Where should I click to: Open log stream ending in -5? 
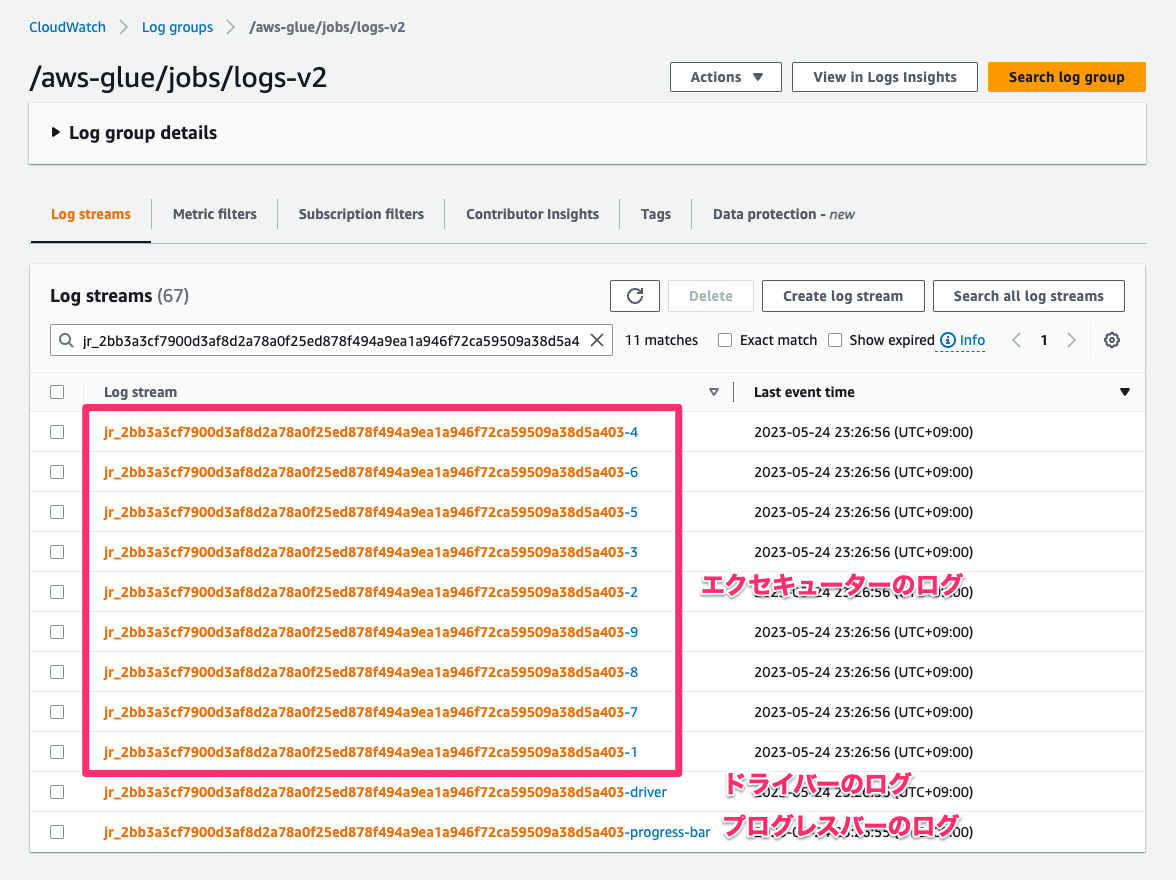click(x=370, y=512)
